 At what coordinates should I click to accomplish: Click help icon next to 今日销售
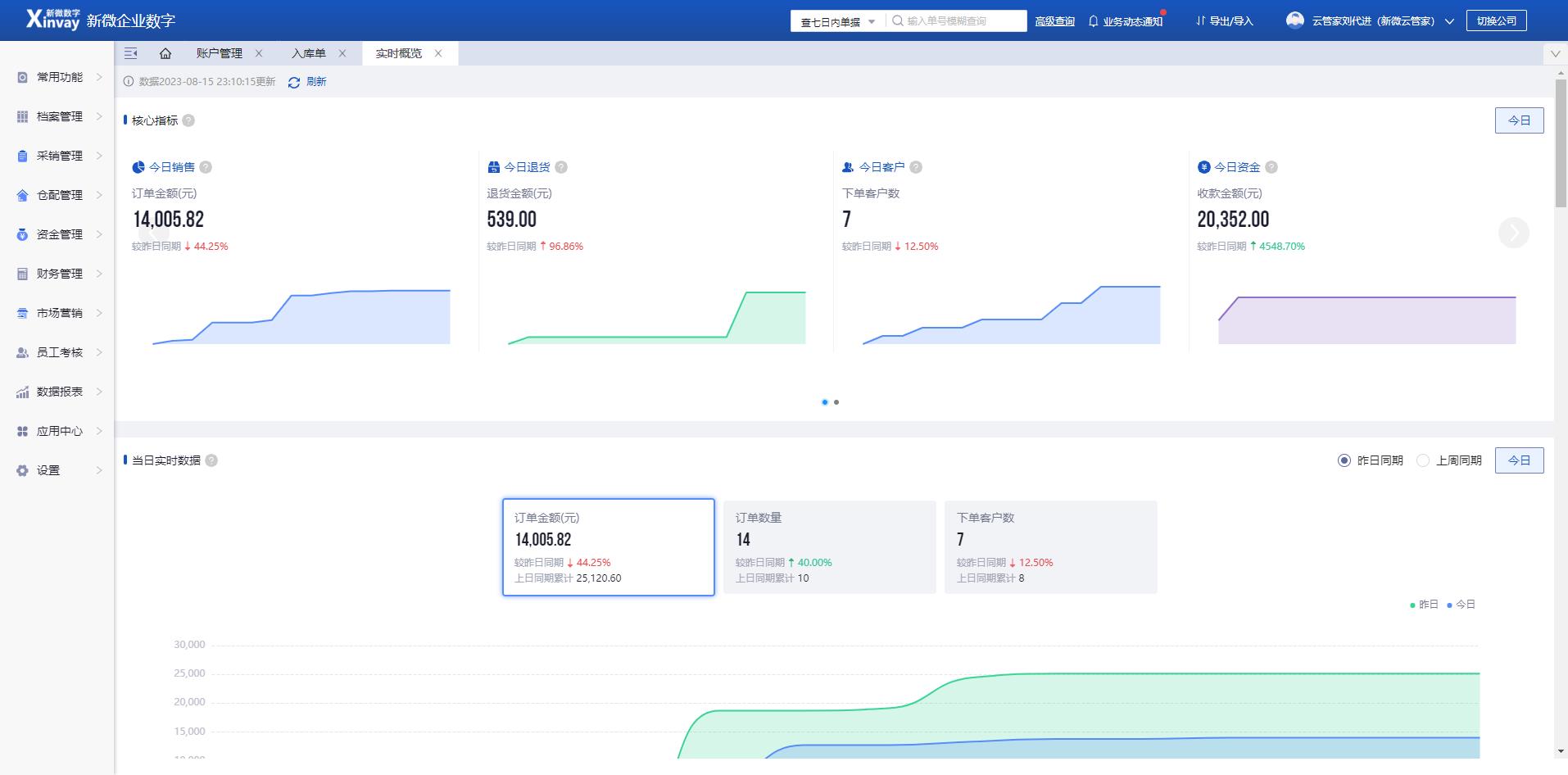pos(206,167)
